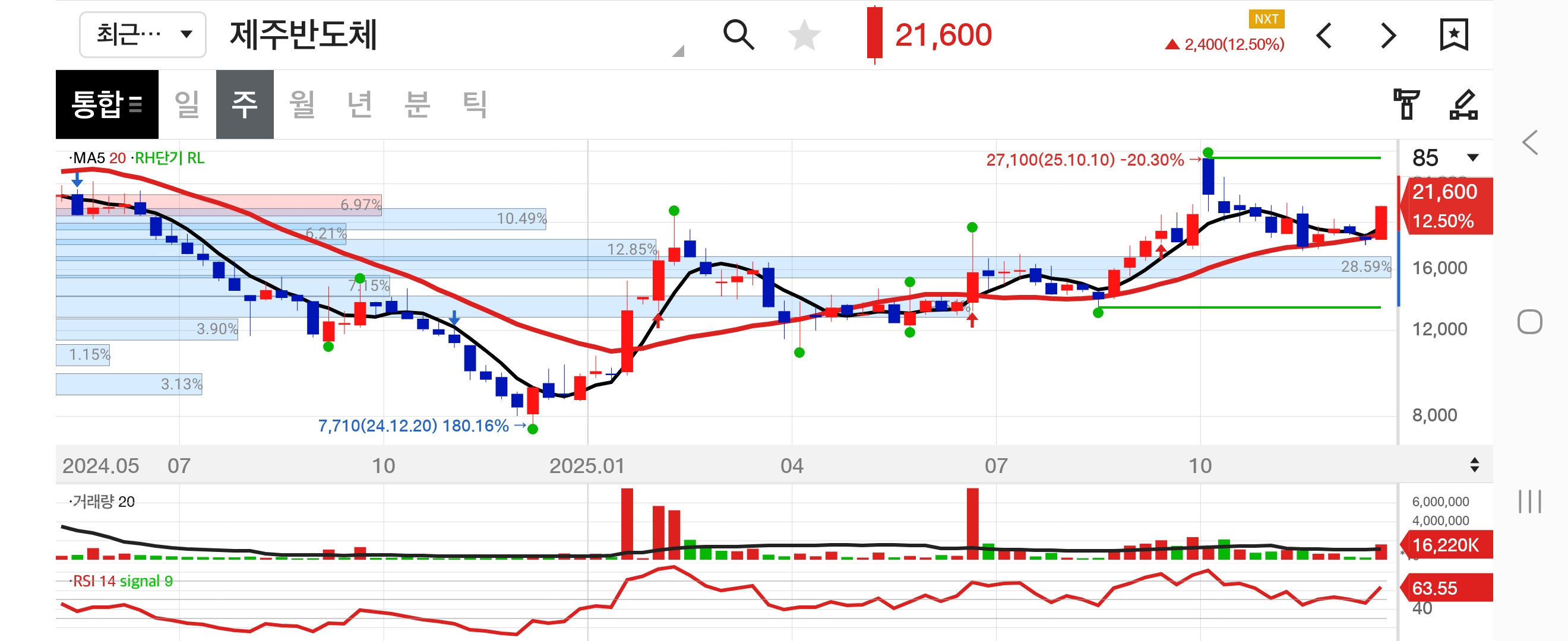Select the 틱 tick chart tab
Screen dimensions: 1568x641
coord(474,104)
